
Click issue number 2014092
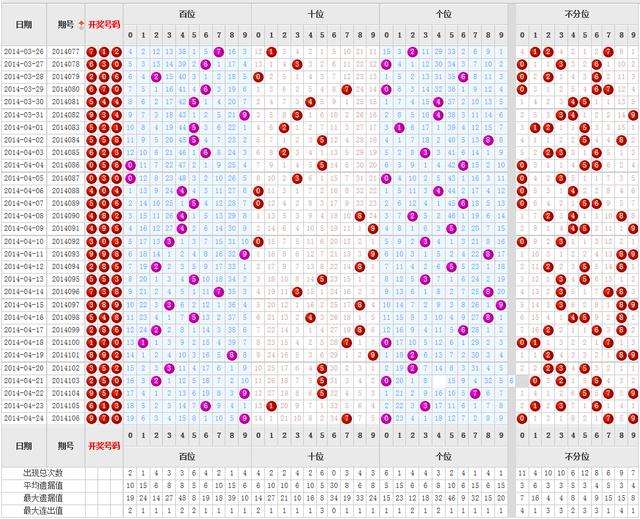point(66,242)
